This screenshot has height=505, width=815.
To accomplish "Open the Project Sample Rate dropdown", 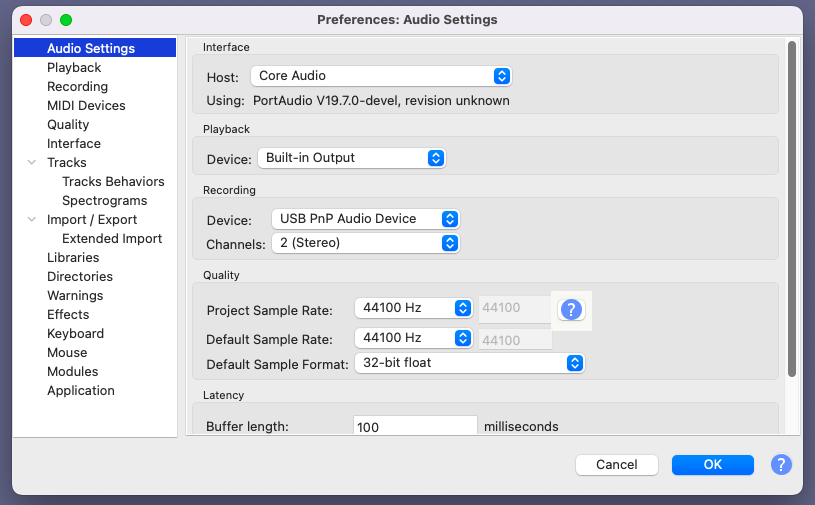I will [x=413, y=308].
